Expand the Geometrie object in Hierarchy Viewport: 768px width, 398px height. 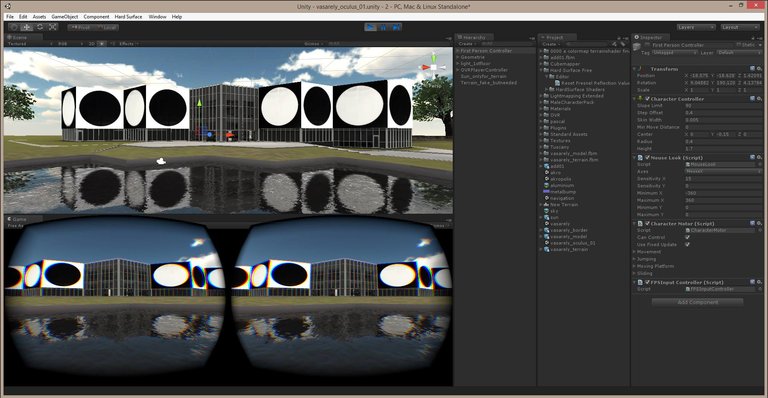click(458, 57)
